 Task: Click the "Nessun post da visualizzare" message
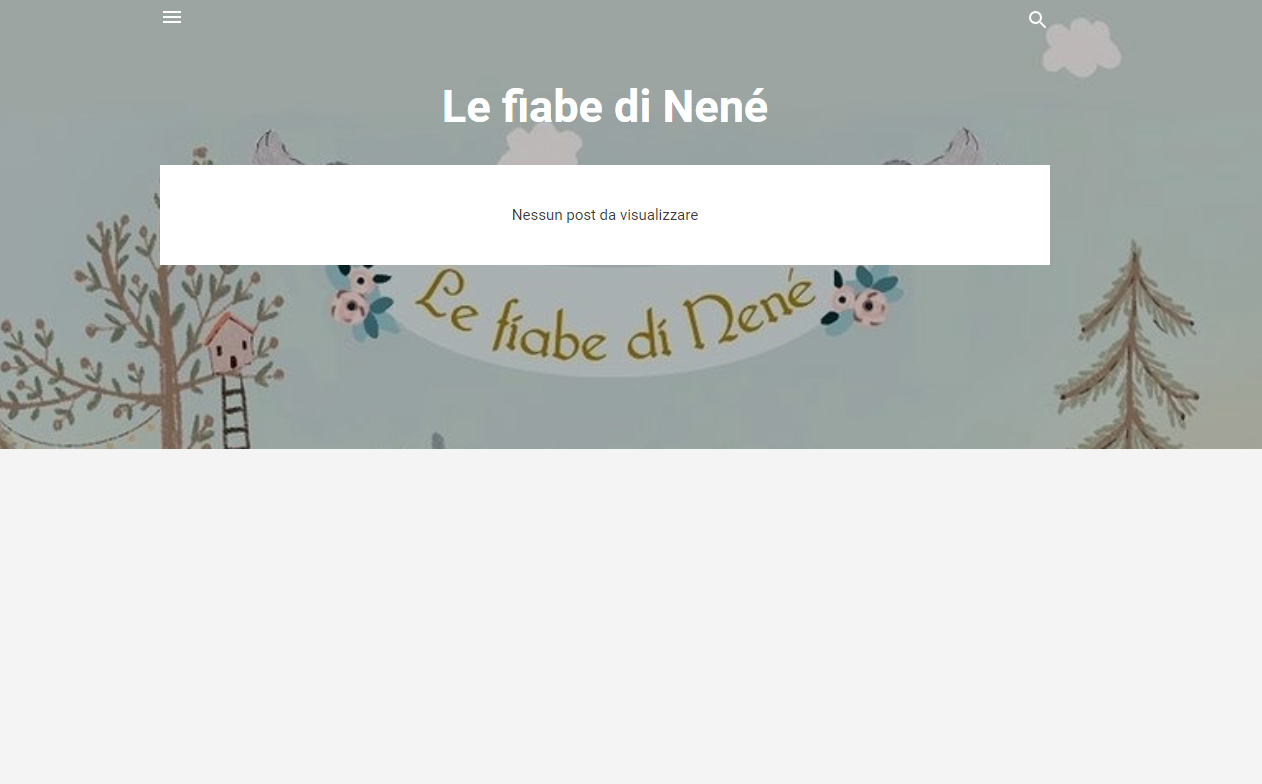coord(605,215)
